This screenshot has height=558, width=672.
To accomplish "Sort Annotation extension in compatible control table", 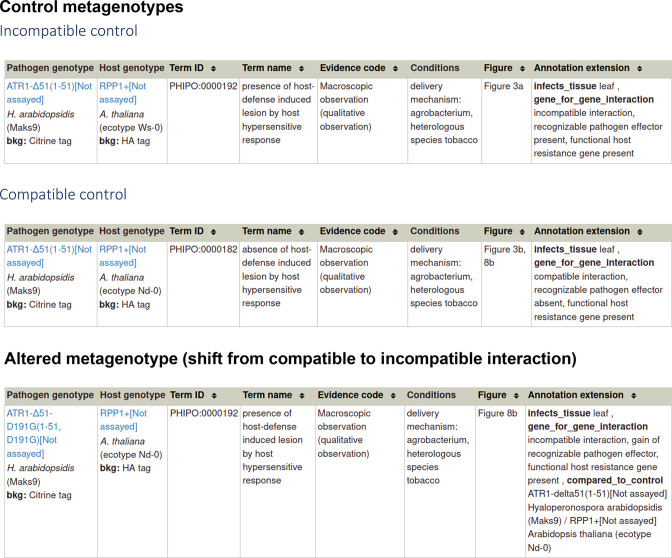I will [x=639, y=232].
